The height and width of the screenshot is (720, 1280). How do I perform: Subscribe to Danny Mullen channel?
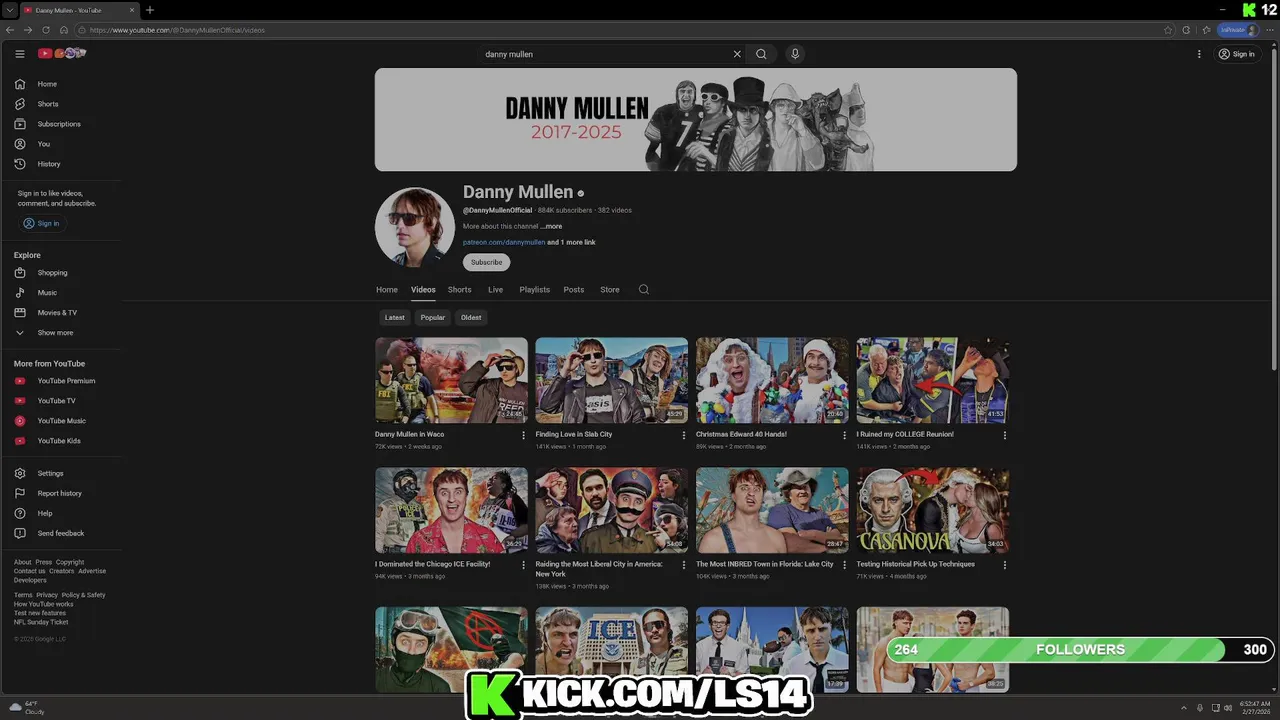click(486, 262)
